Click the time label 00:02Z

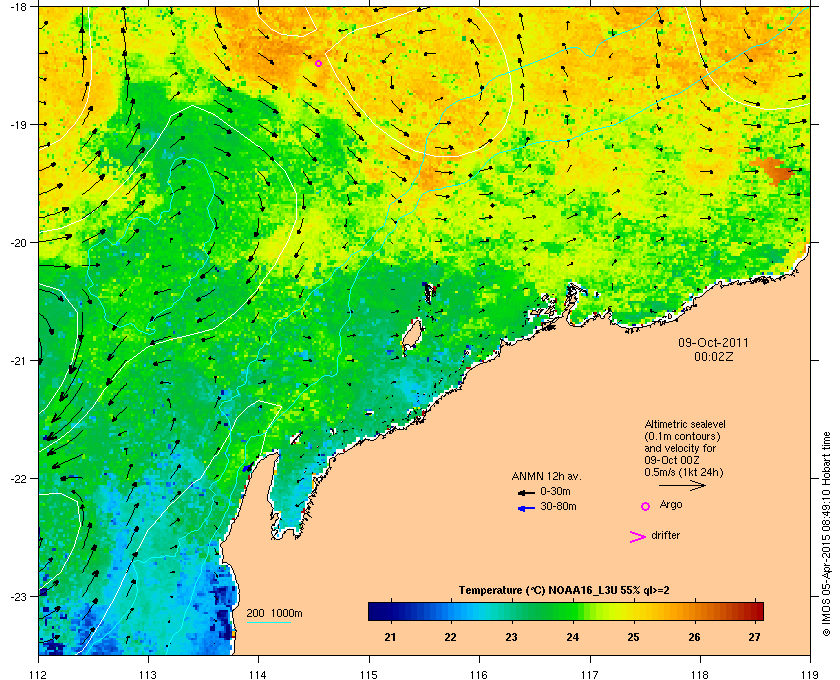coord(713,356)
